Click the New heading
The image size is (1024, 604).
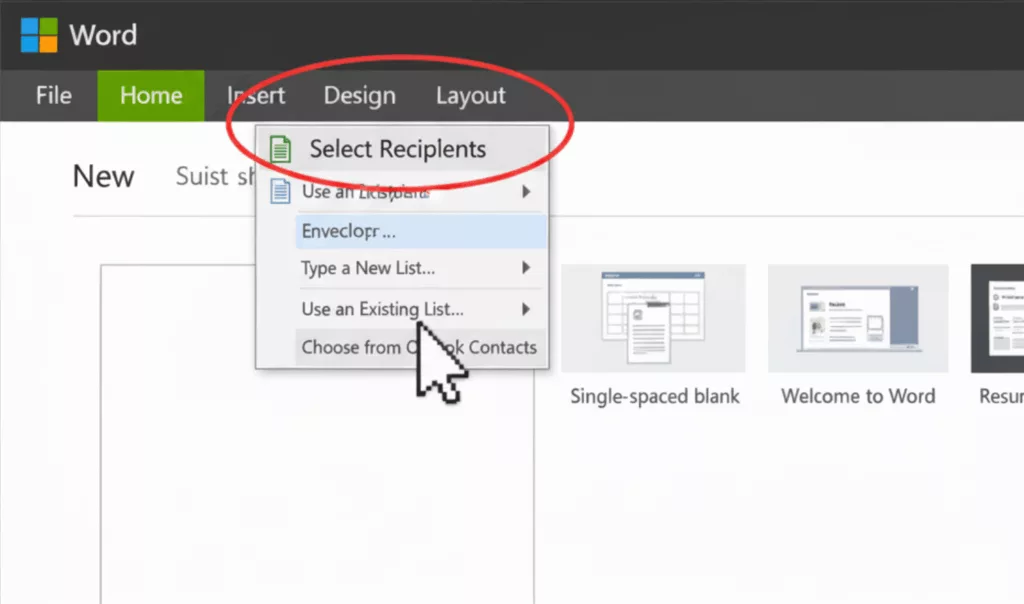click(103, 176)
